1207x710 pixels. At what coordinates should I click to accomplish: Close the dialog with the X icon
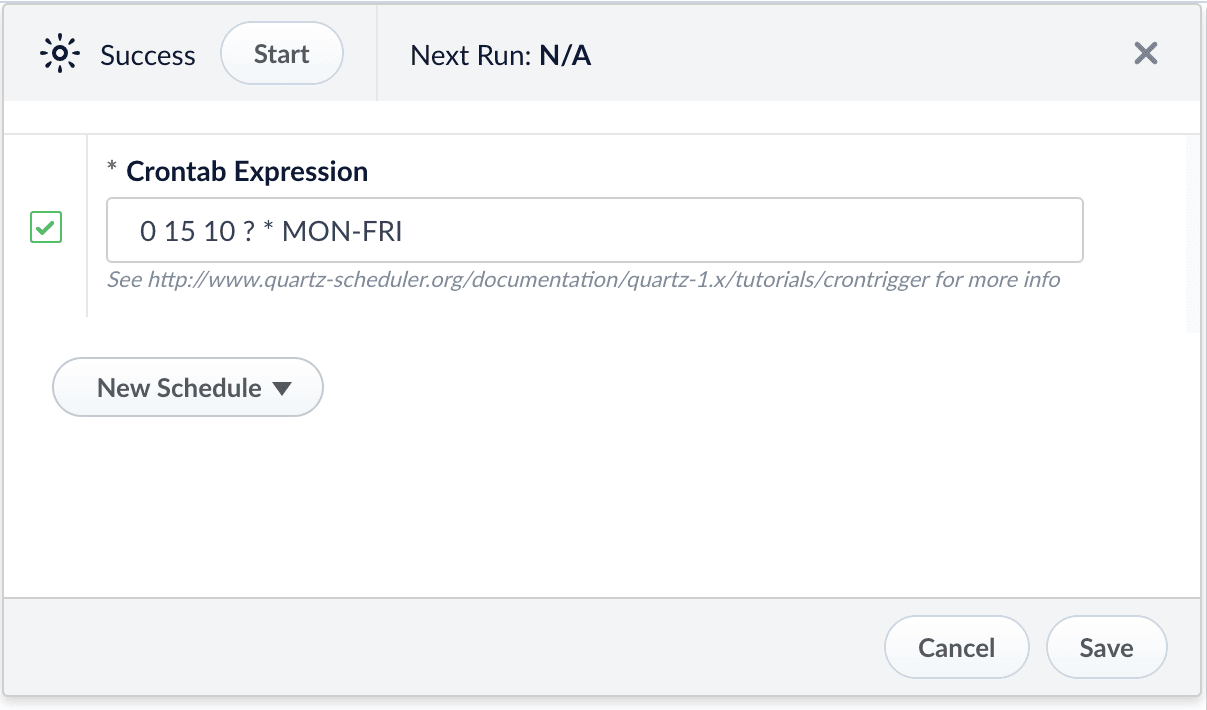pos(1146,53)
